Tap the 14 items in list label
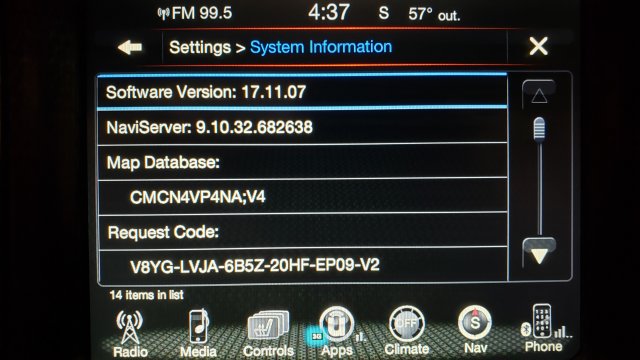Image resolution: width=640 pixels, height=360 pixels. [146, 295]
